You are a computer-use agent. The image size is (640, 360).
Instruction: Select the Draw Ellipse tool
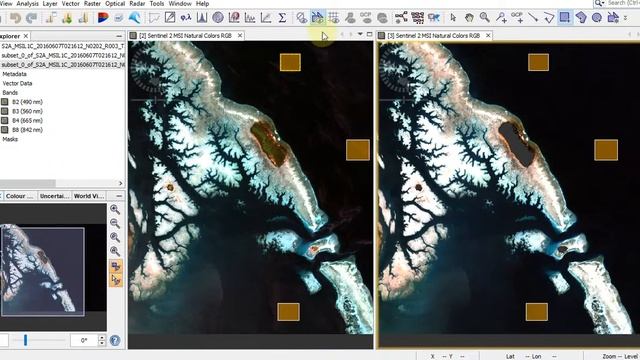(x=597, y=18)
